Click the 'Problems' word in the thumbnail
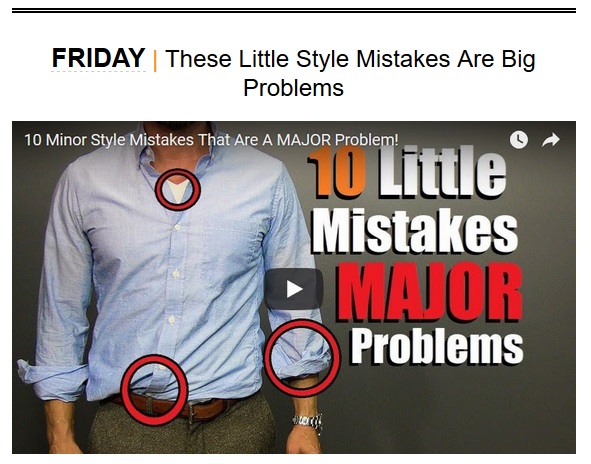The height and width of the screenshot is (464, 591). pyautogui.click(x=436, y=346)
